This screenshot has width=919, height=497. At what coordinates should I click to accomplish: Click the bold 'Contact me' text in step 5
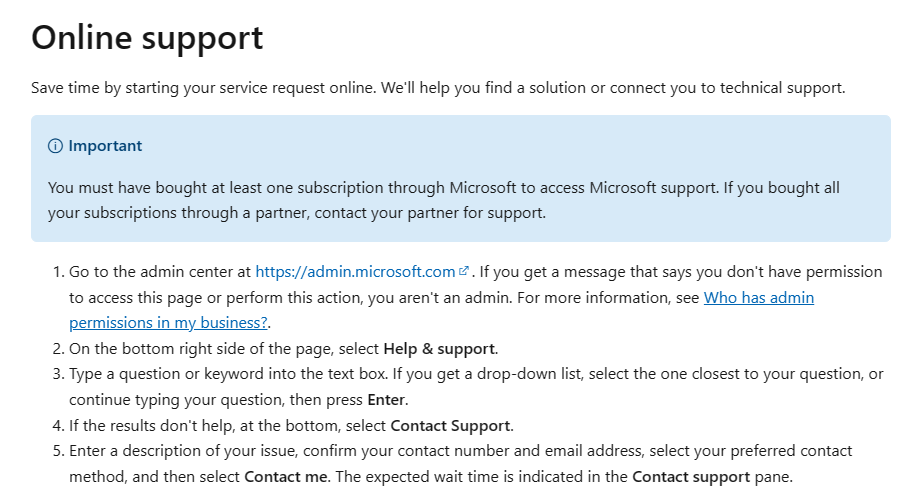click(285, 476)
